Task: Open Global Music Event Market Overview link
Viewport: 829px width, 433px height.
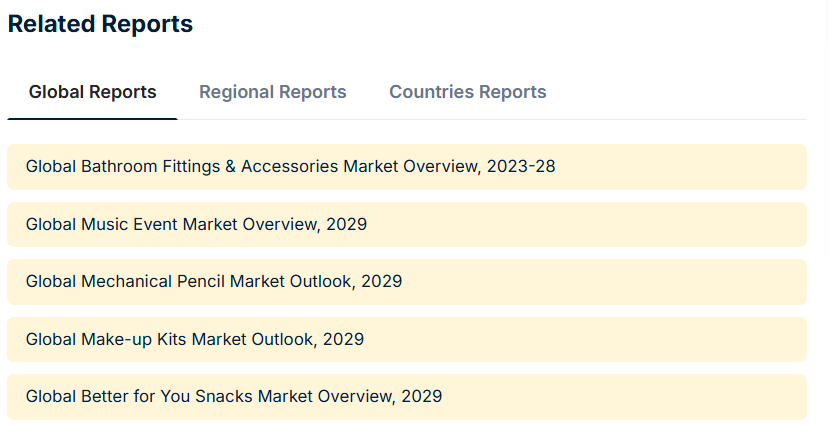Action: pyautogui.click(x=196, y=224)
